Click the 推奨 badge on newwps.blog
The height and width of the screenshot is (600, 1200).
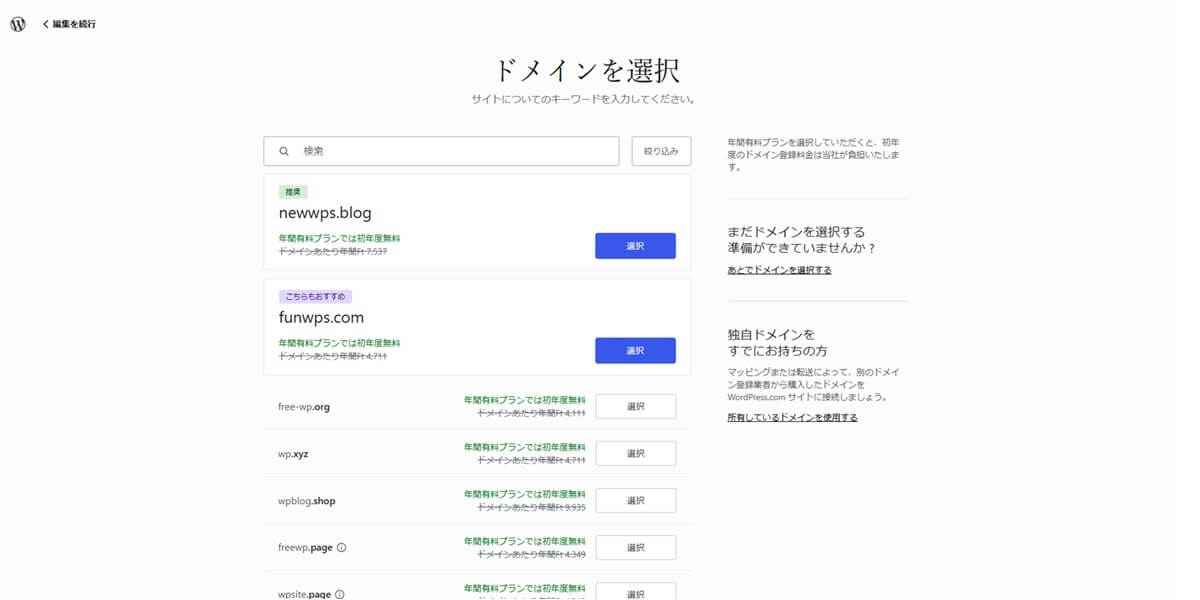(292, 191)
